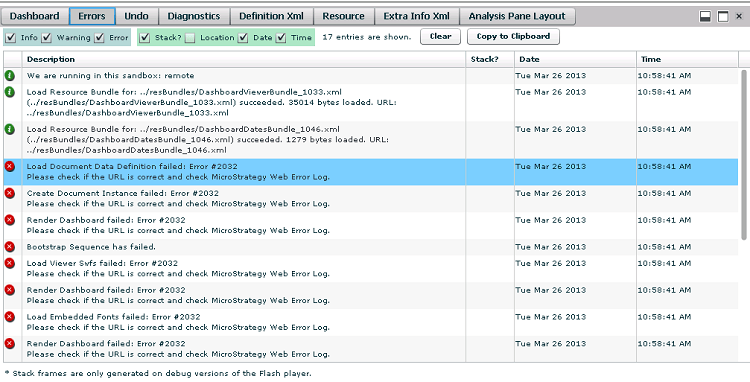
Task: Select 'Bootstrap Sequence has failed.' row
Action: pyautogui.click(x=371, y=247)
